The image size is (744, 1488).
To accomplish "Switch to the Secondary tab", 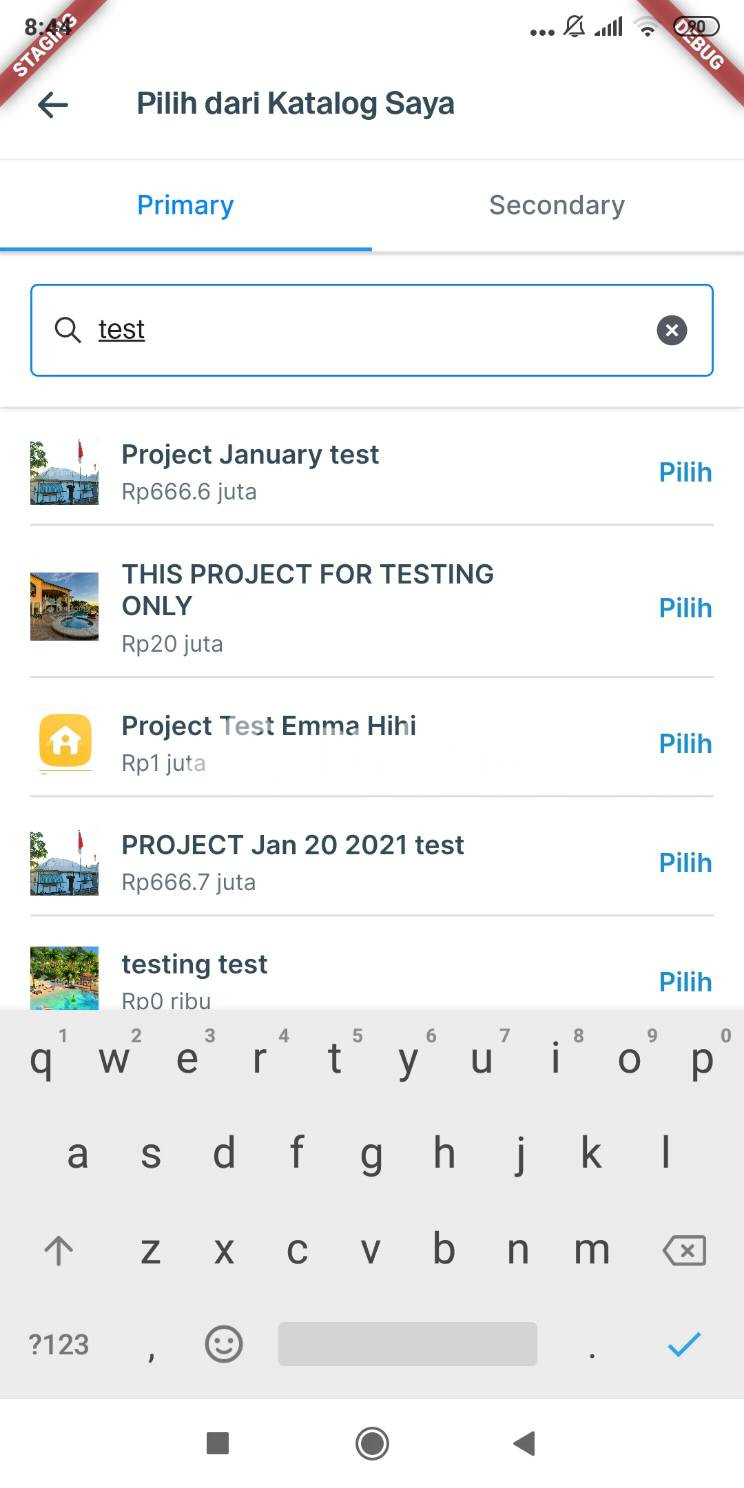I will pyautogui.click(x=557, y=205).
